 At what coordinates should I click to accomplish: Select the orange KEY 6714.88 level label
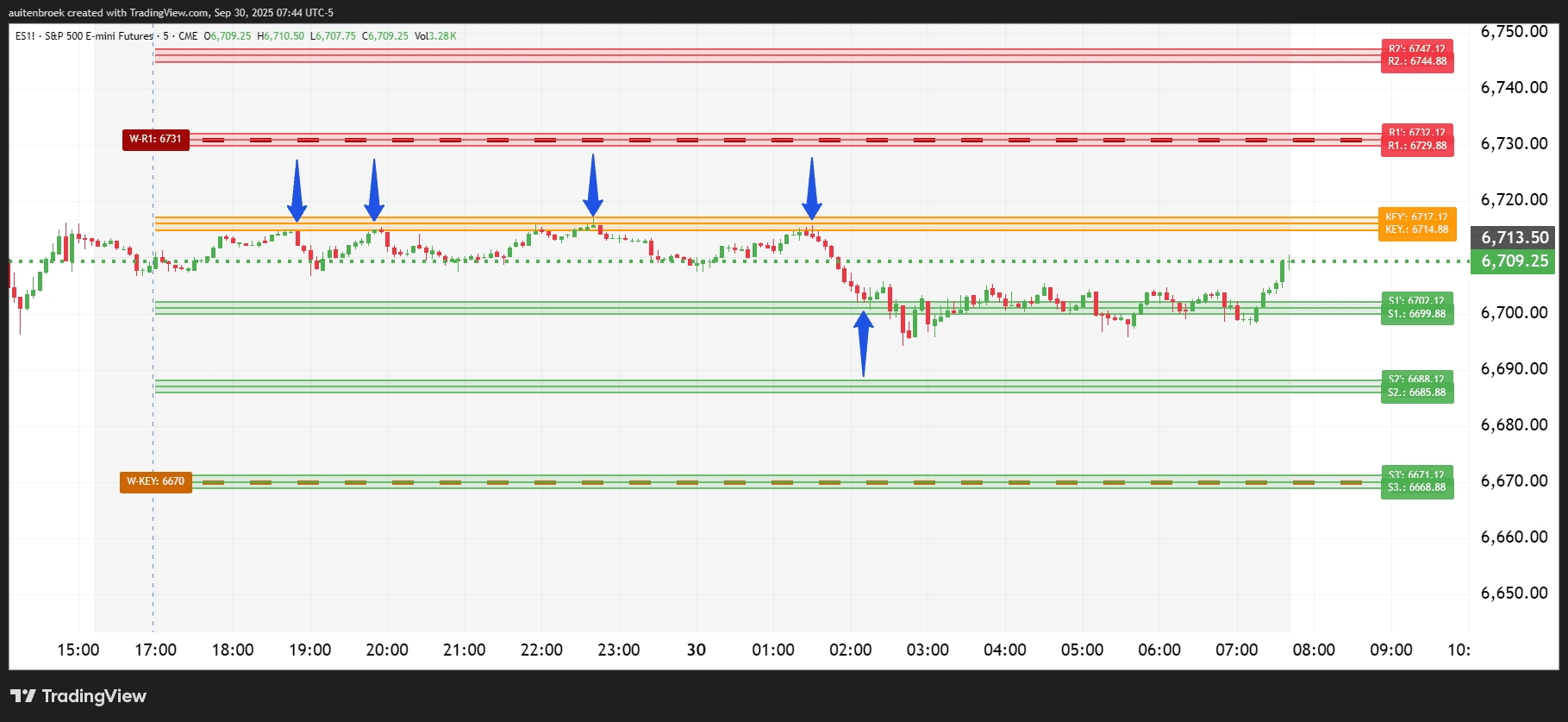pos(1417,229)
